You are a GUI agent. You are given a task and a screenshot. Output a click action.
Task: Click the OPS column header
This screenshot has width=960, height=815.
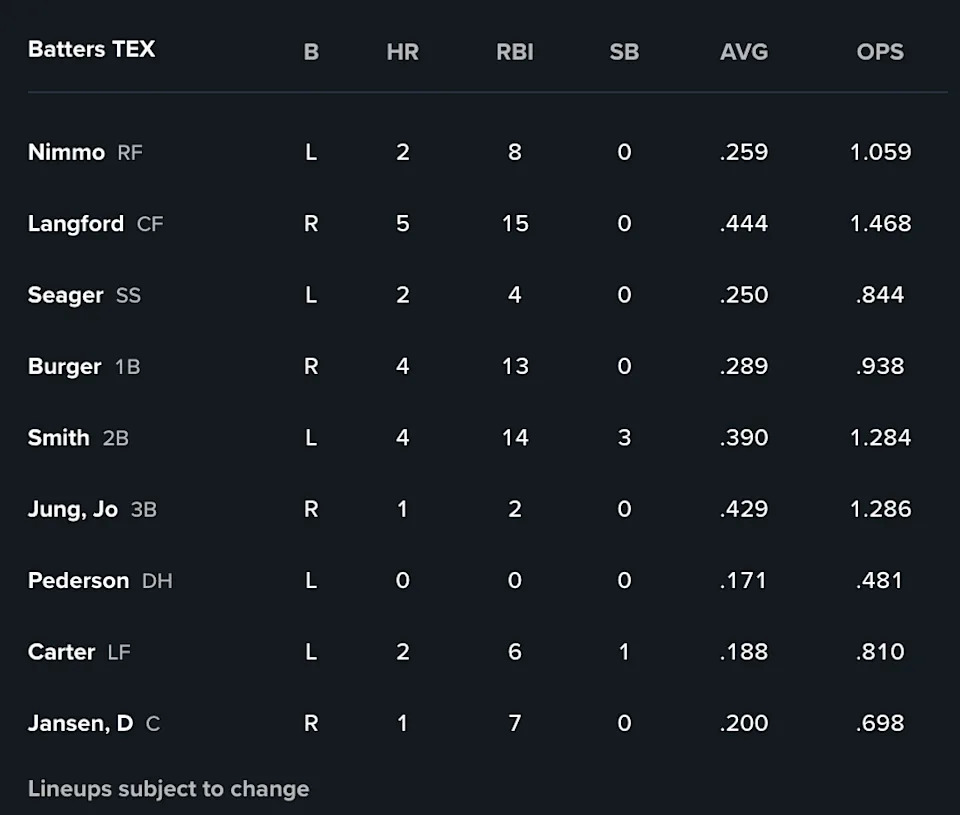(x=880, y=52)
